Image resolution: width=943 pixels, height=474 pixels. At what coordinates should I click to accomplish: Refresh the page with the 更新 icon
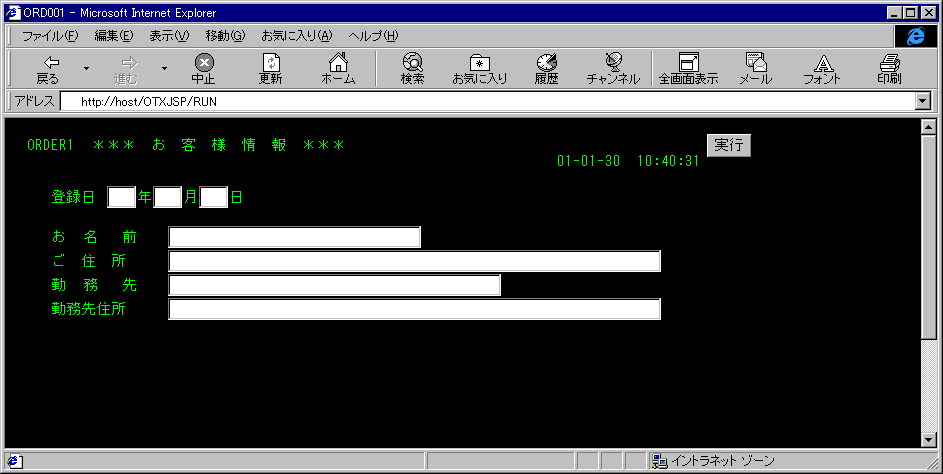tap(271, 69)
